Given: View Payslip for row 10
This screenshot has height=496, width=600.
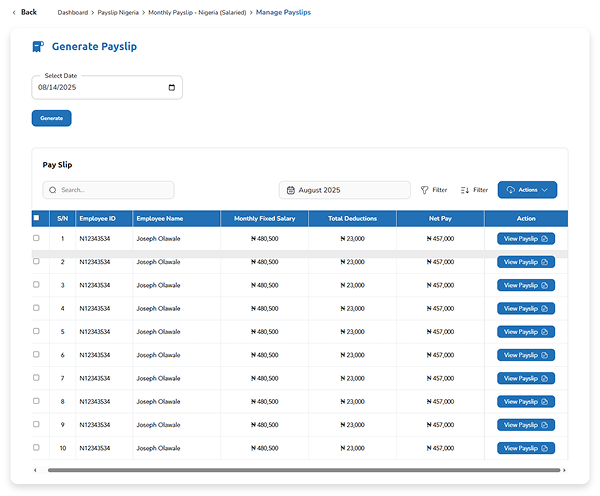Looking at the screenshot, I should (526, 448).
